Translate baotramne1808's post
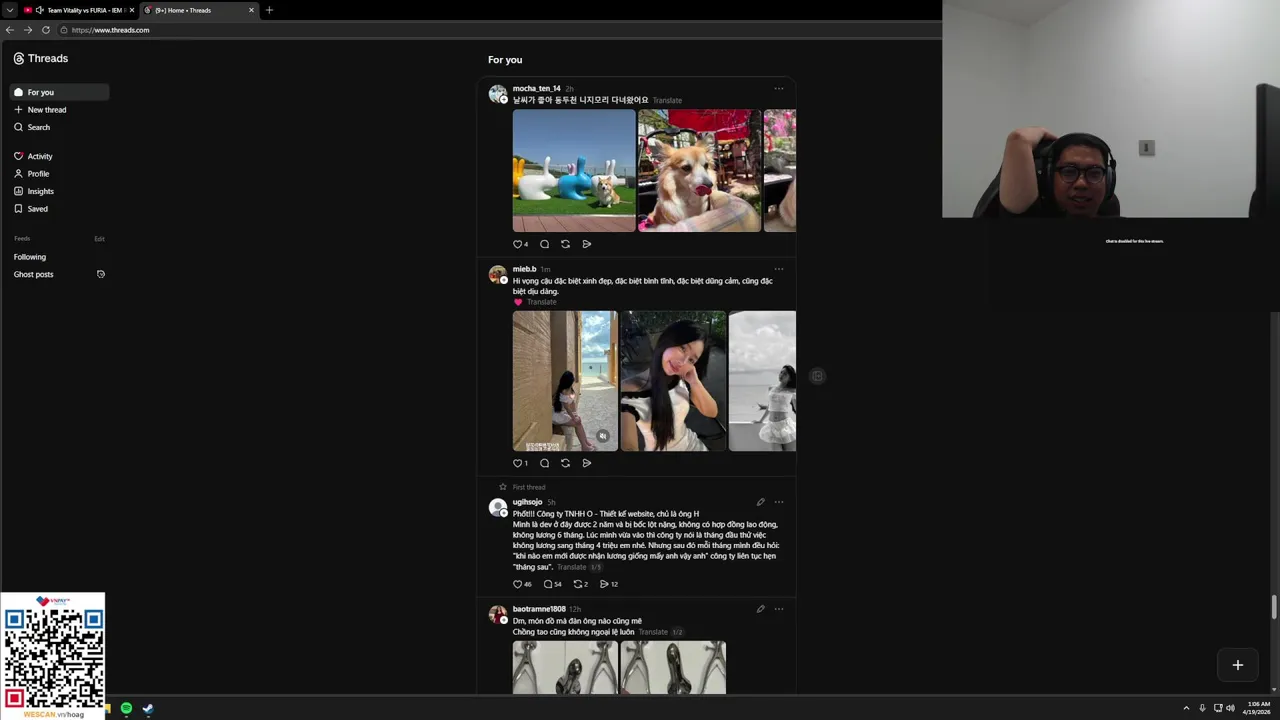The height and width of the screenshot is (720, 1280). [653, 632]
